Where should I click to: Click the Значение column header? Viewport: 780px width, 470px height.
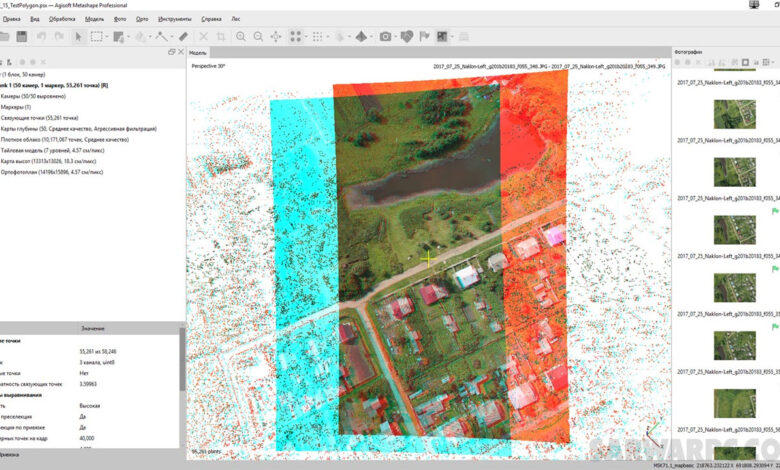point(93,328)
